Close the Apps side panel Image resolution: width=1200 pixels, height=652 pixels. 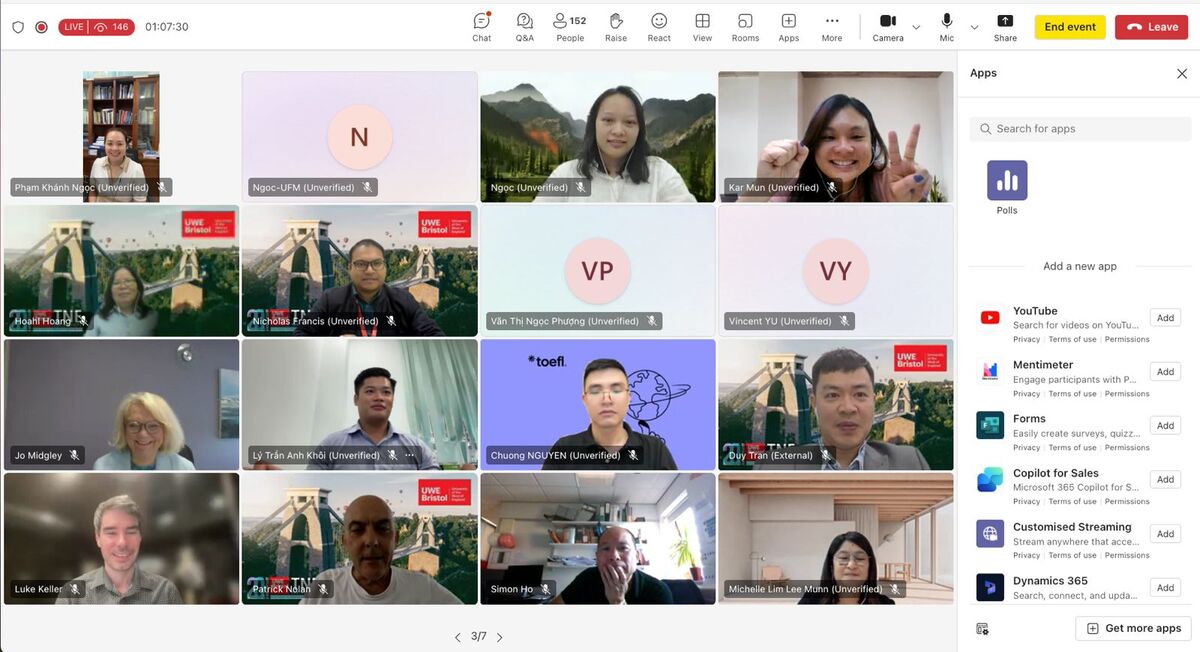[x=1181, y=73]
